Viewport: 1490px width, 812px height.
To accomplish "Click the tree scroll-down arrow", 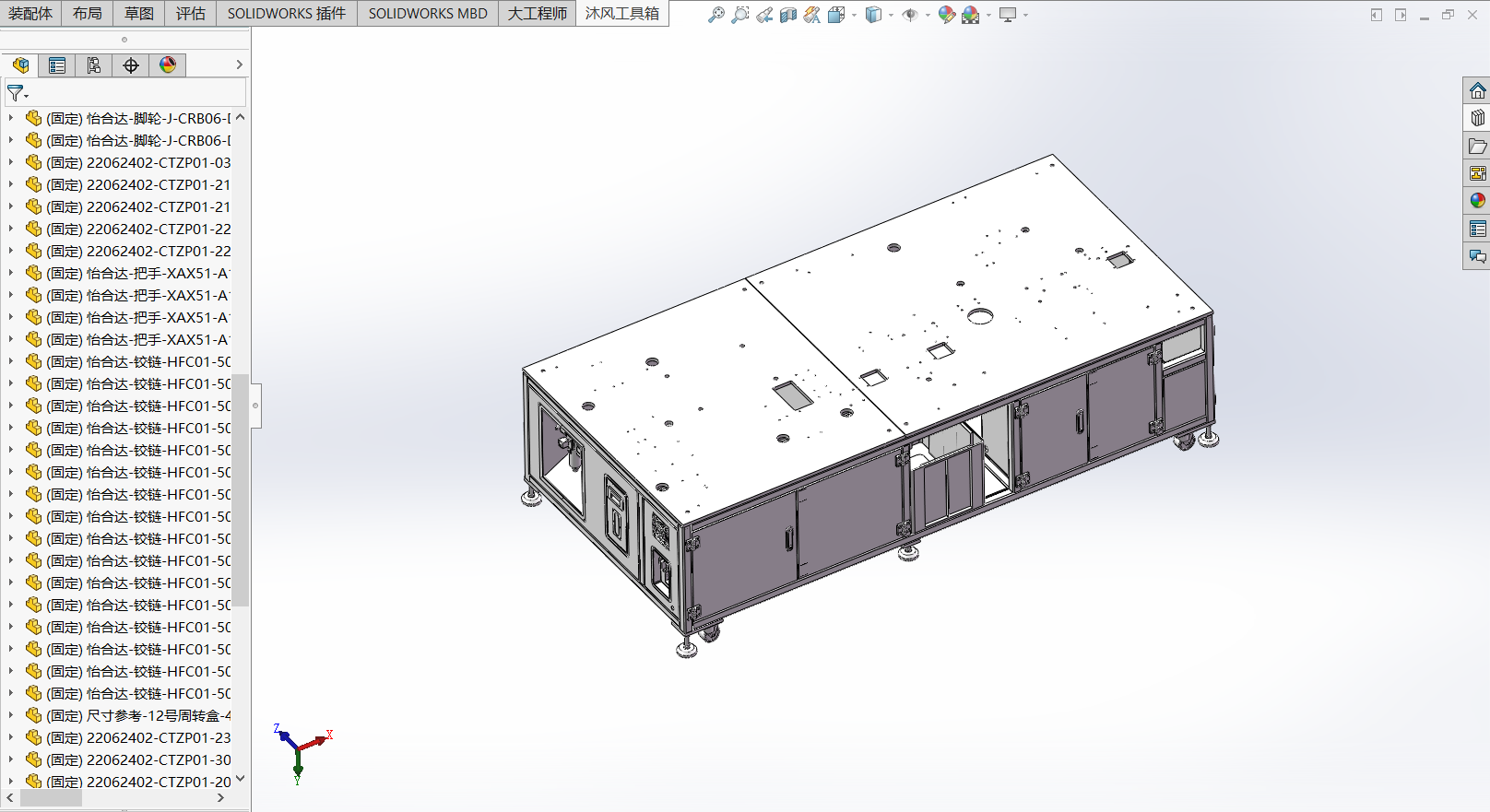I will 241,779.
